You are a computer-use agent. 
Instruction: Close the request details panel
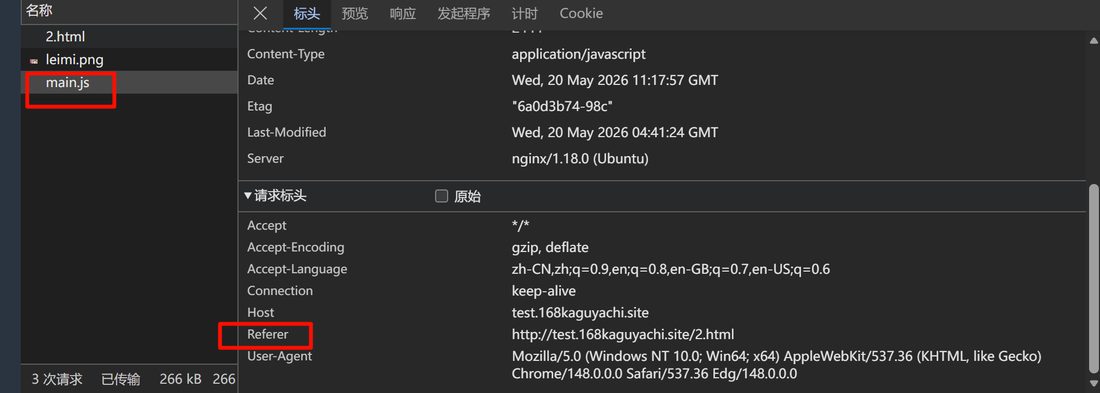[x=260, y=13]
